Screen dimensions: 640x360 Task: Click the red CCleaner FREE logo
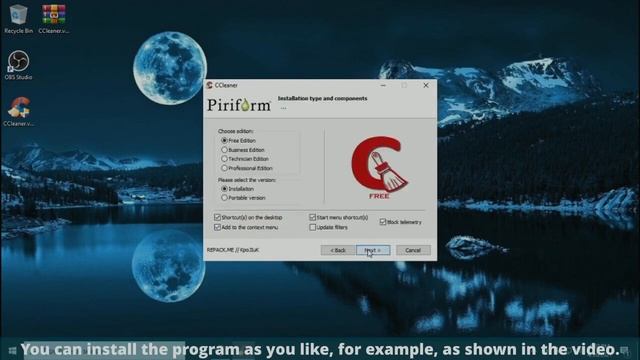(x=380, y=167)
